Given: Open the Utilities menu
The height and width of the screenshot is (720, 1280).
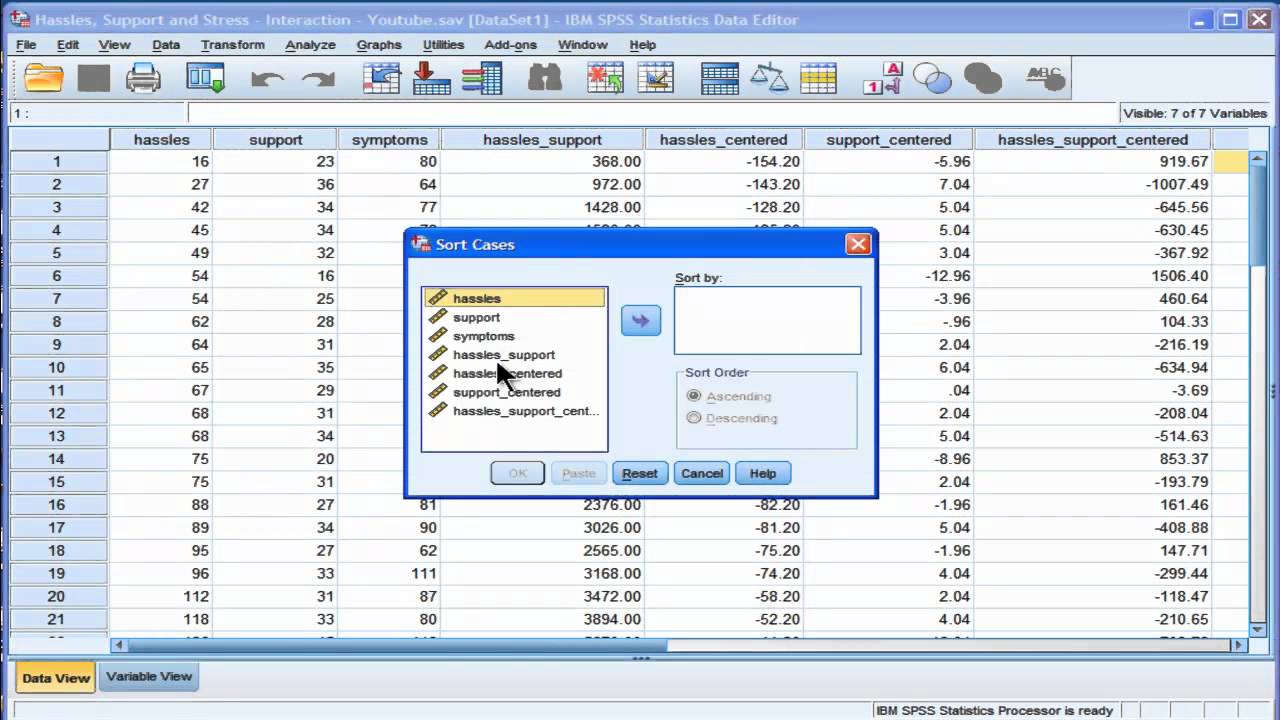Looking at the screenshot, I should tap(443, 45).
